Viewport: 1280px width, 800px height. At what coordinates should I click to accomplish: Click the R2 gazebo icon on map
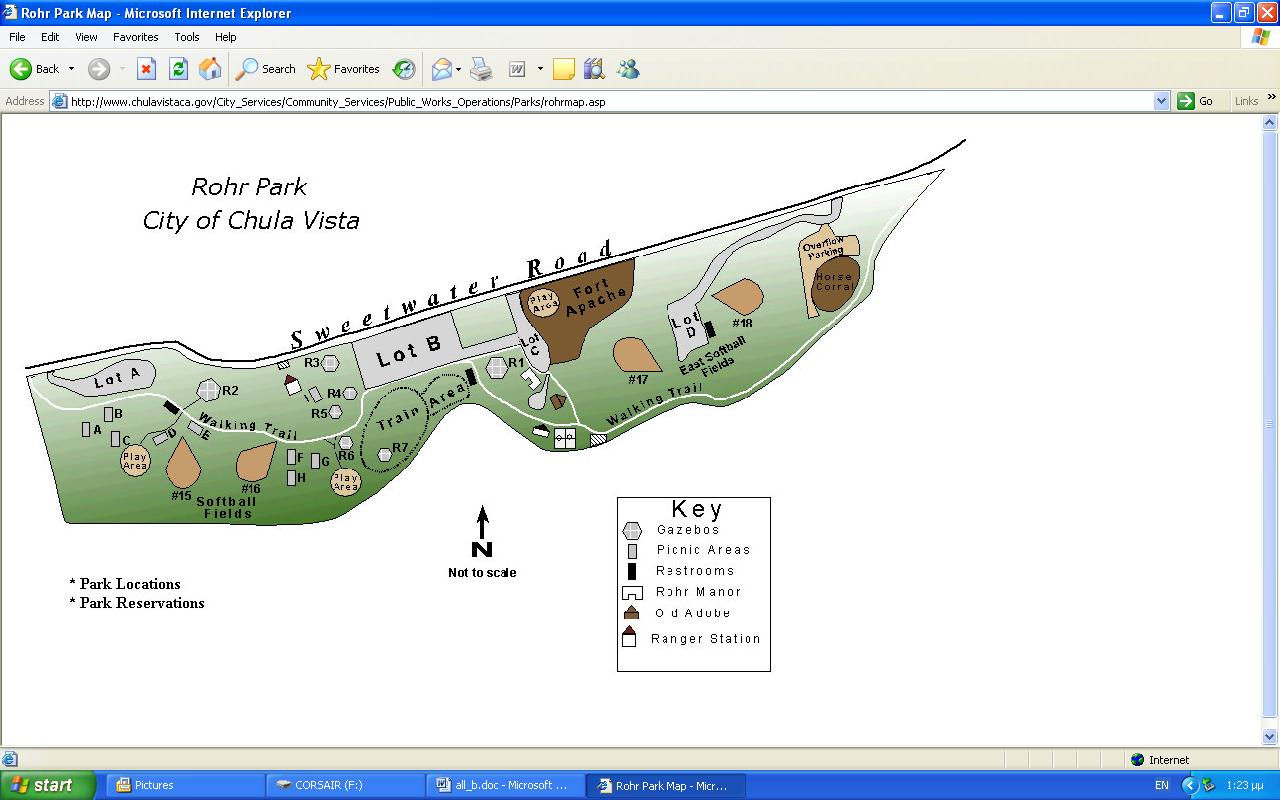pos(209,391)
